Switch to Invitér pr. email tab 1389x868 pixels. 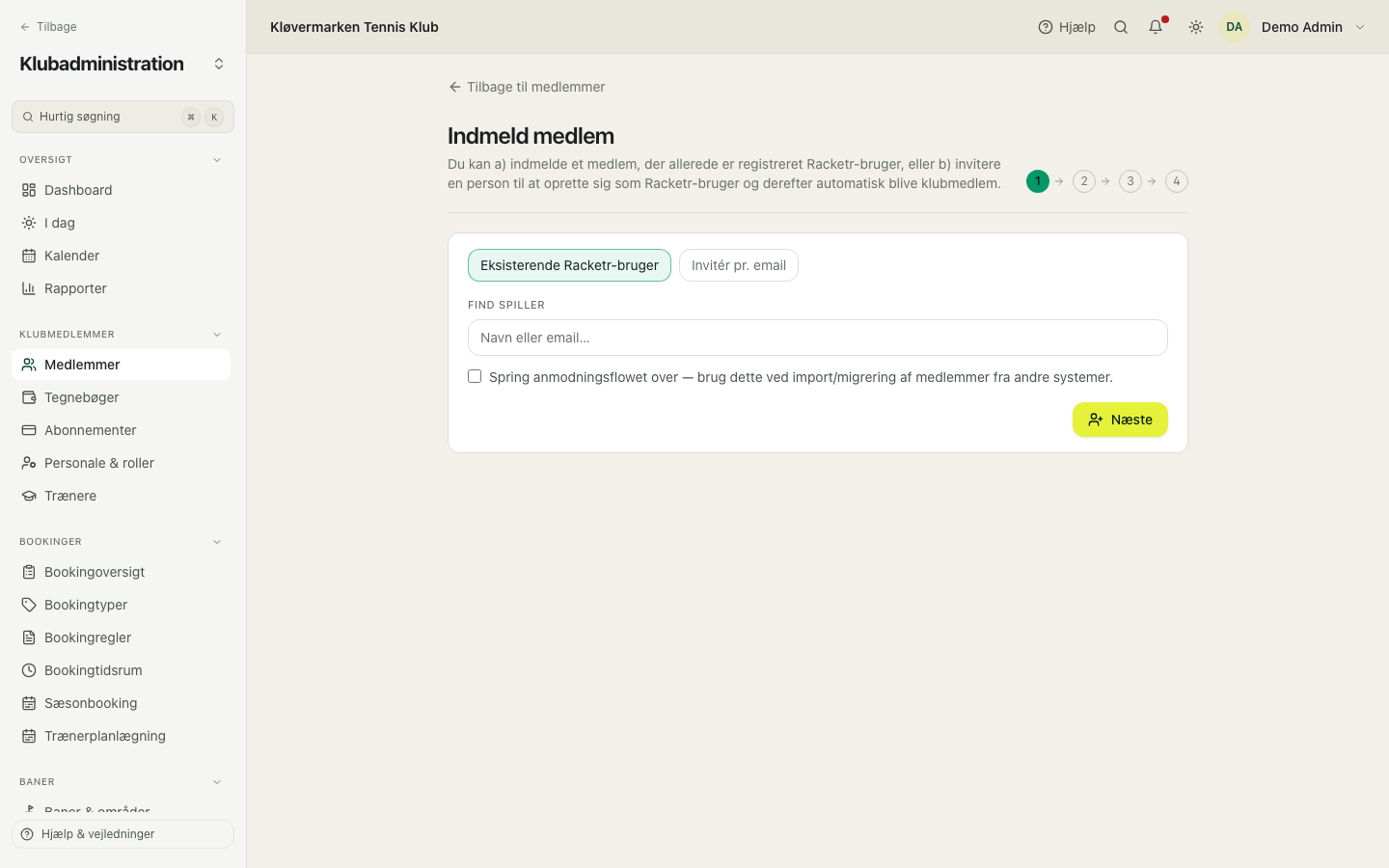coord(739,265)
